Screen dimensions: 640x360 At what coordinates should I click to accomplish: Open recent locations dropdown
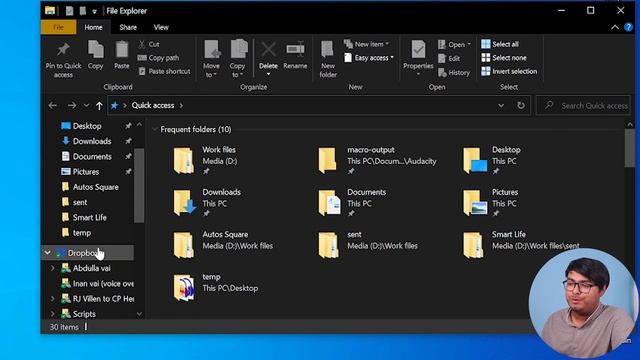pyautogui.click(x=86, y=105)
